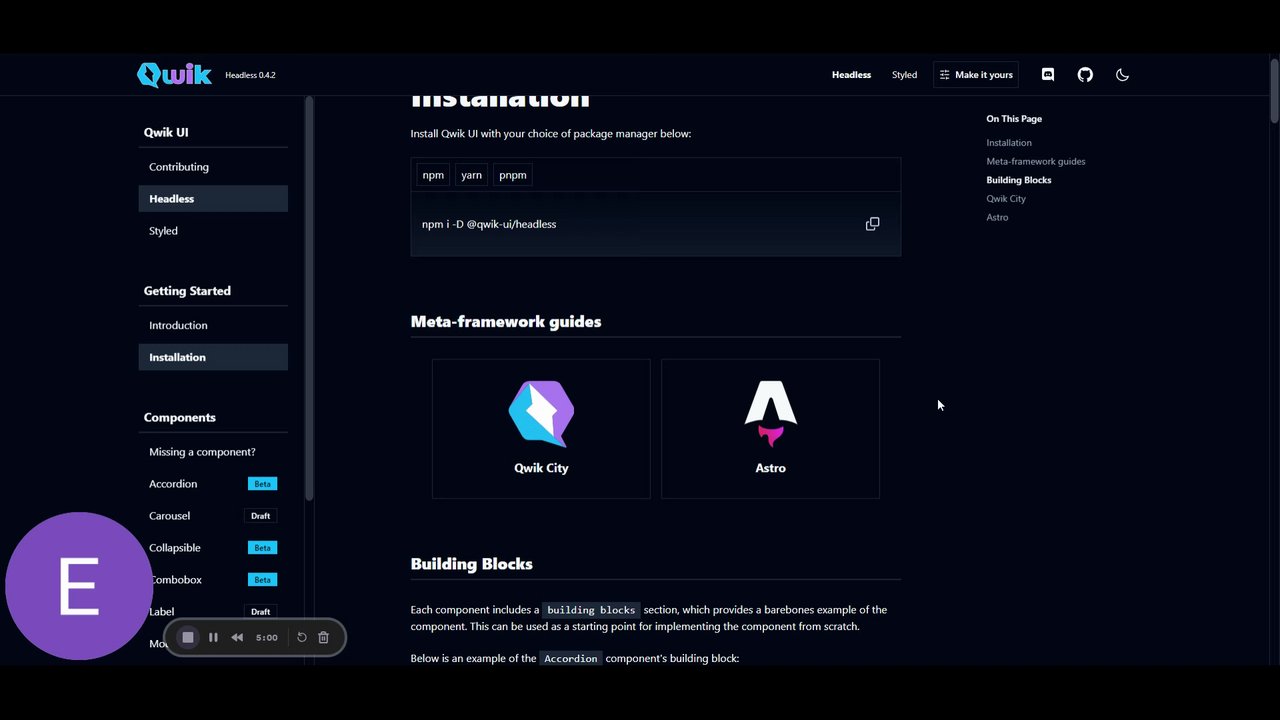Image resolution: width=1280 pixels, height=720 pixels.
Task: Rewind the recording
Action: pos(237,637)
